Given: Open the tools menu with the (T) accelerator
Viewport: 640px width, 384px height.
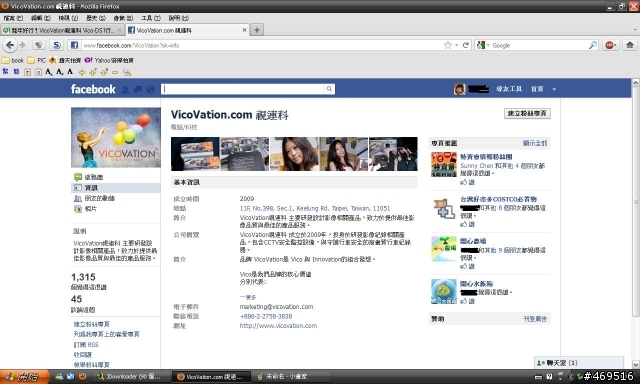Looking at the screenshot, I should (151, 18).
